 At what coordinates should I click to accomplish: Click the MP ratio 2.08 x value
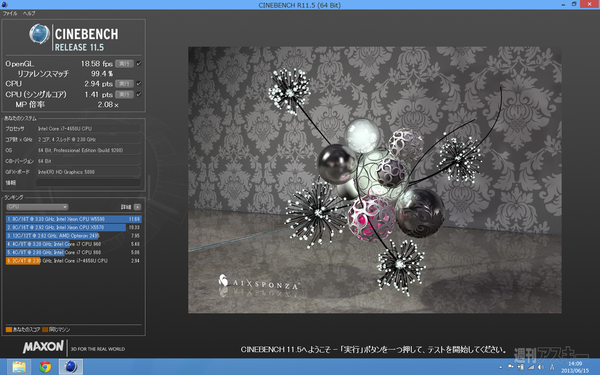[x=108, y=104]
